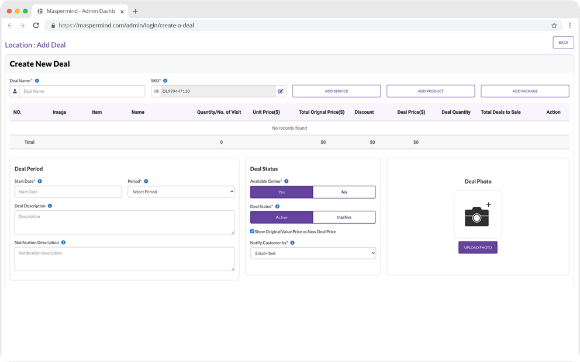Click the Period info icon
The width and height of the screenshot is (580, 362).
[x=146, y=181]
